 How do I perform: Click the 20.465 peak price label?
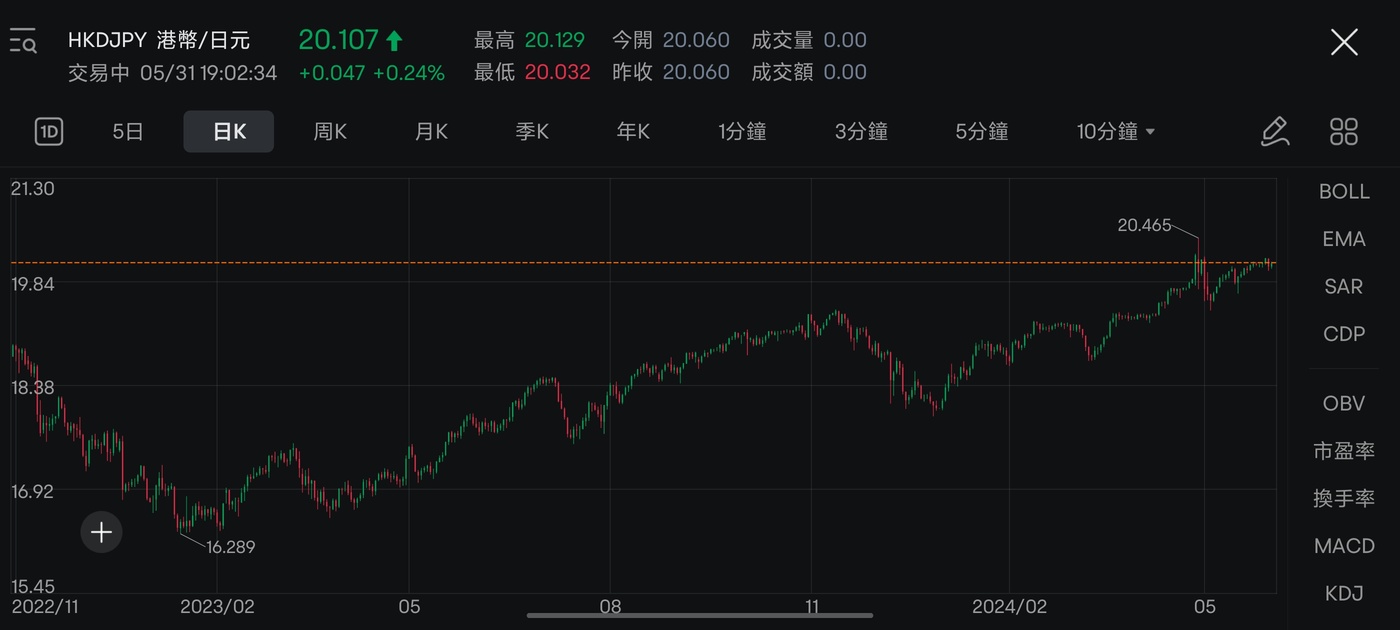click(x=1144, y=226)
